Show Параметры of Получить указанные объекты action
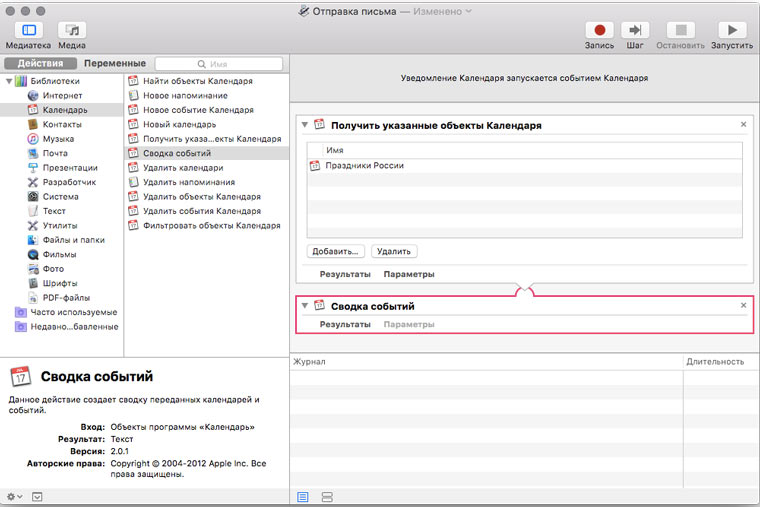The image size is (760, 507). (x=409, y=274)
